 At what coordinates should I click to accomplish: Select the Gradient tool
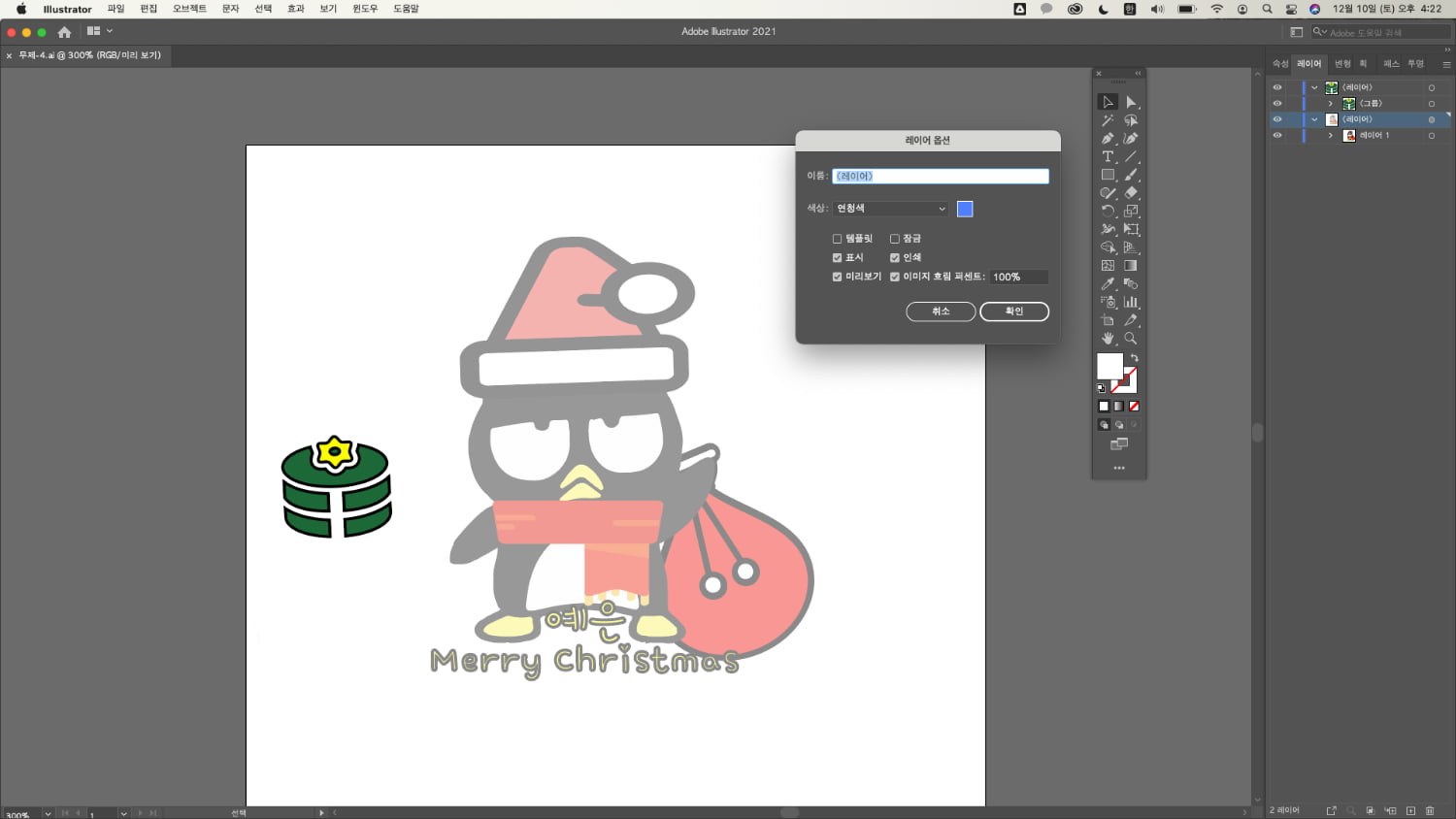point(1131,265)
